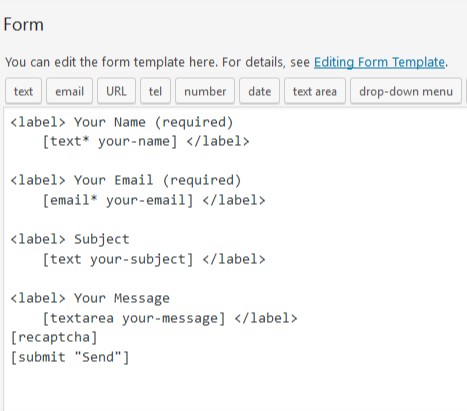The width and height of the screenshot is (467, 411).
Task: Click the Your Name (required) label line
Action: 122,122
